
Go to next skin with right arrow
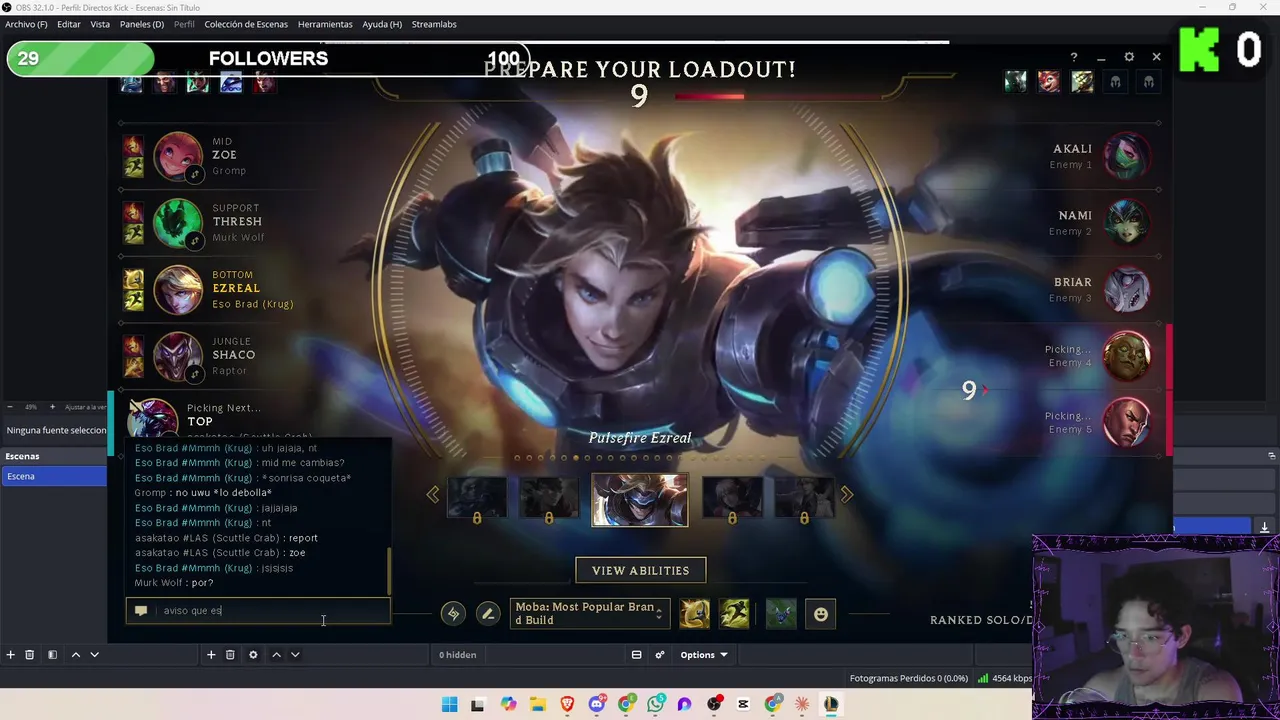tap(847, 494)
